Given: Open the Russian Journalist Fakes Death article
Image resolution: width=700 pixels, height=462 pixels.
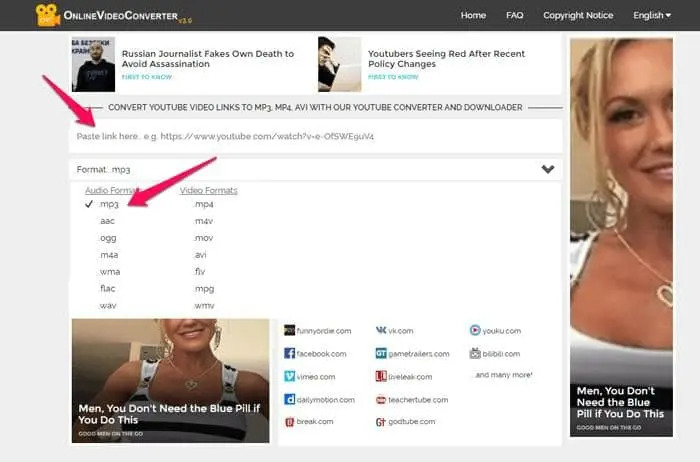Looking at the screenshot, I should [x=207, y=58].
